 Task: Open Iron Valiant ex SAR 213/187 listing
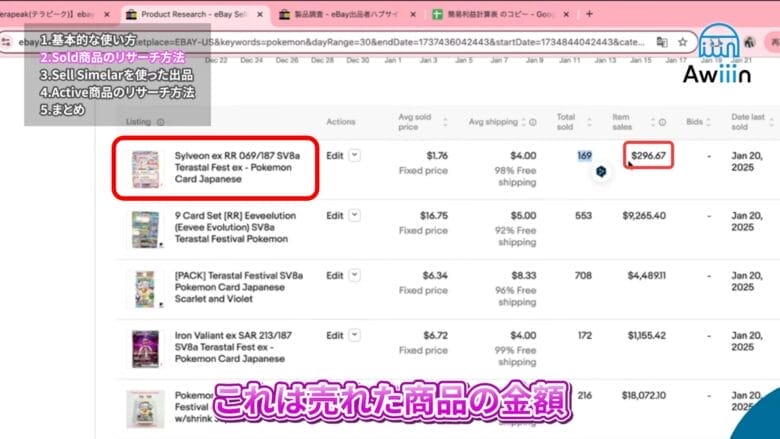(233, 347)
